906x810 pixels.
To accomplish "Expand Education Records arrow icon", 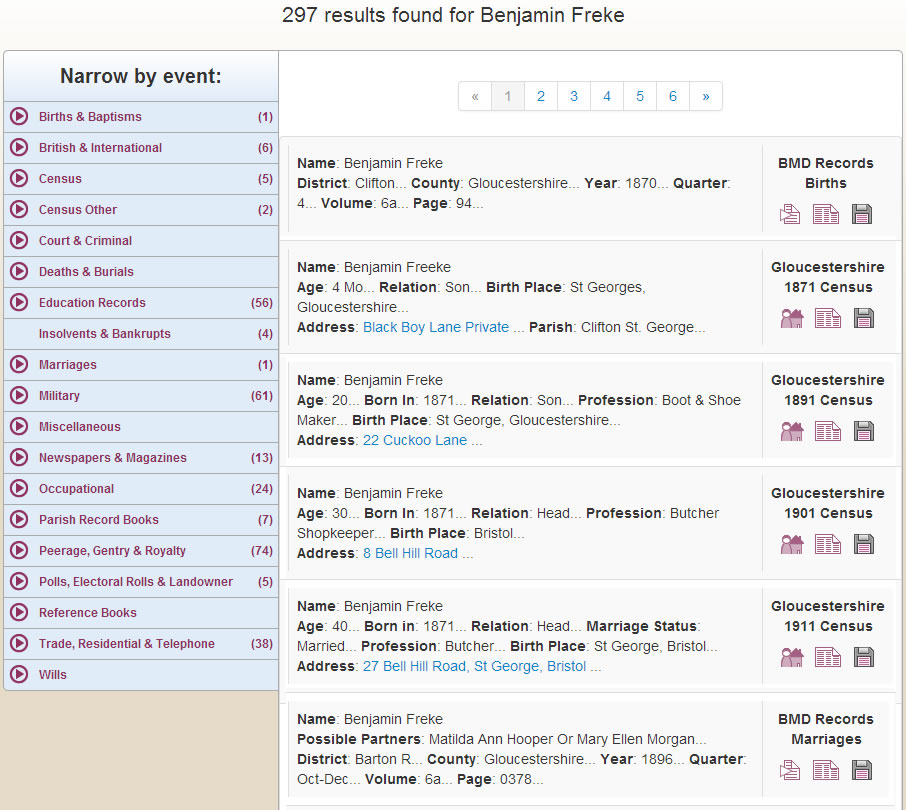I will coord(19,302).
